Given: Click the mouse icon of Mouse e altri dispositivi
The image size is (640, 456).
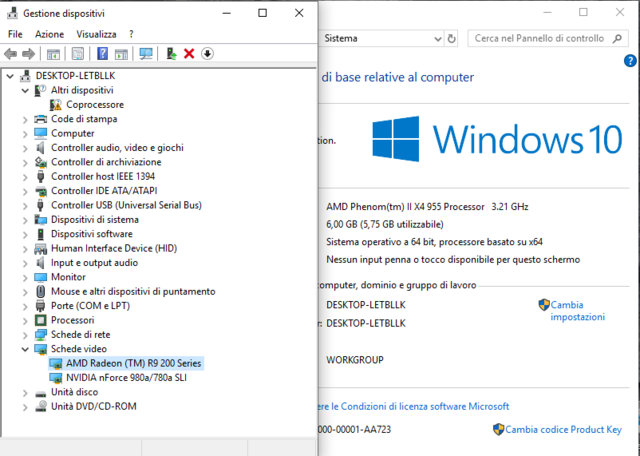Looking at the screenshot, I should tap(40, 291).
